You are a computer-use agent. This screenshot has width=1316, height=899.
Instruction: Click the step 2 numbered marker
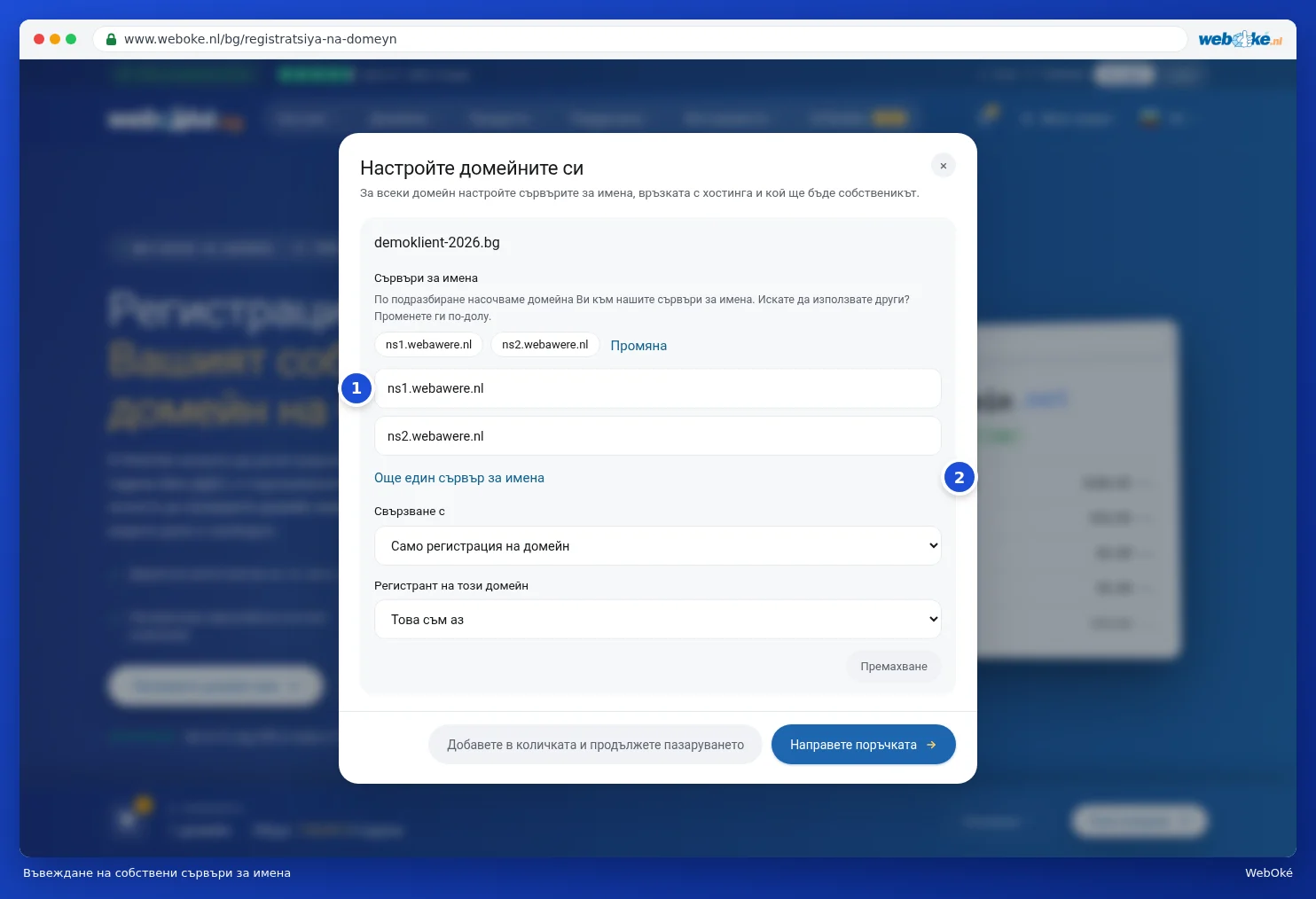click(959, 477)
